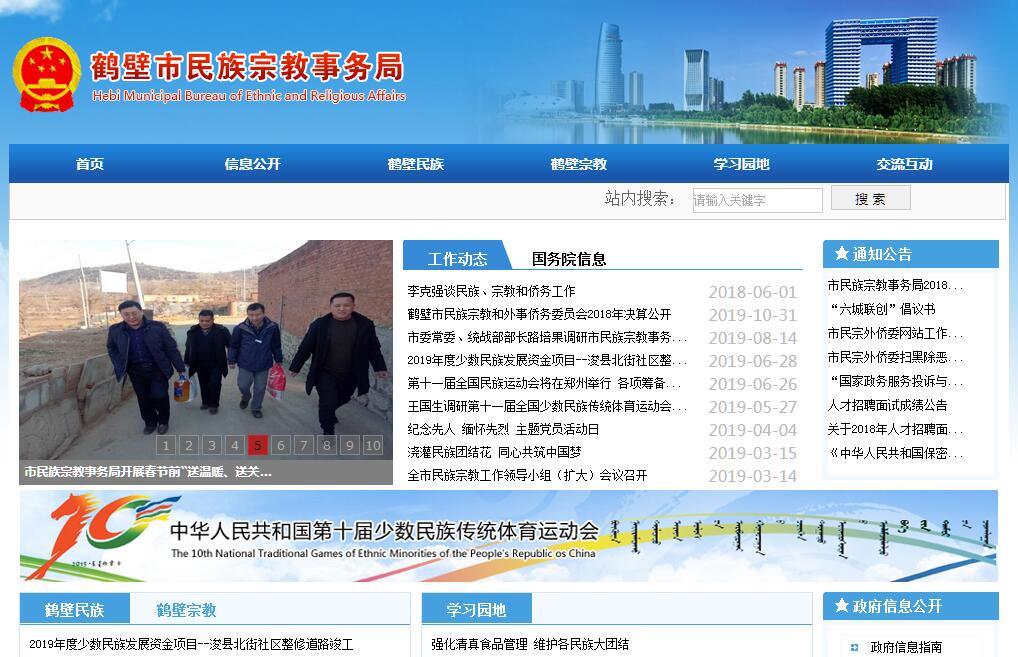Click the 10th National Traditional Games banner
The height and width of the screenshot is (657, 1018).
point(508,536)
